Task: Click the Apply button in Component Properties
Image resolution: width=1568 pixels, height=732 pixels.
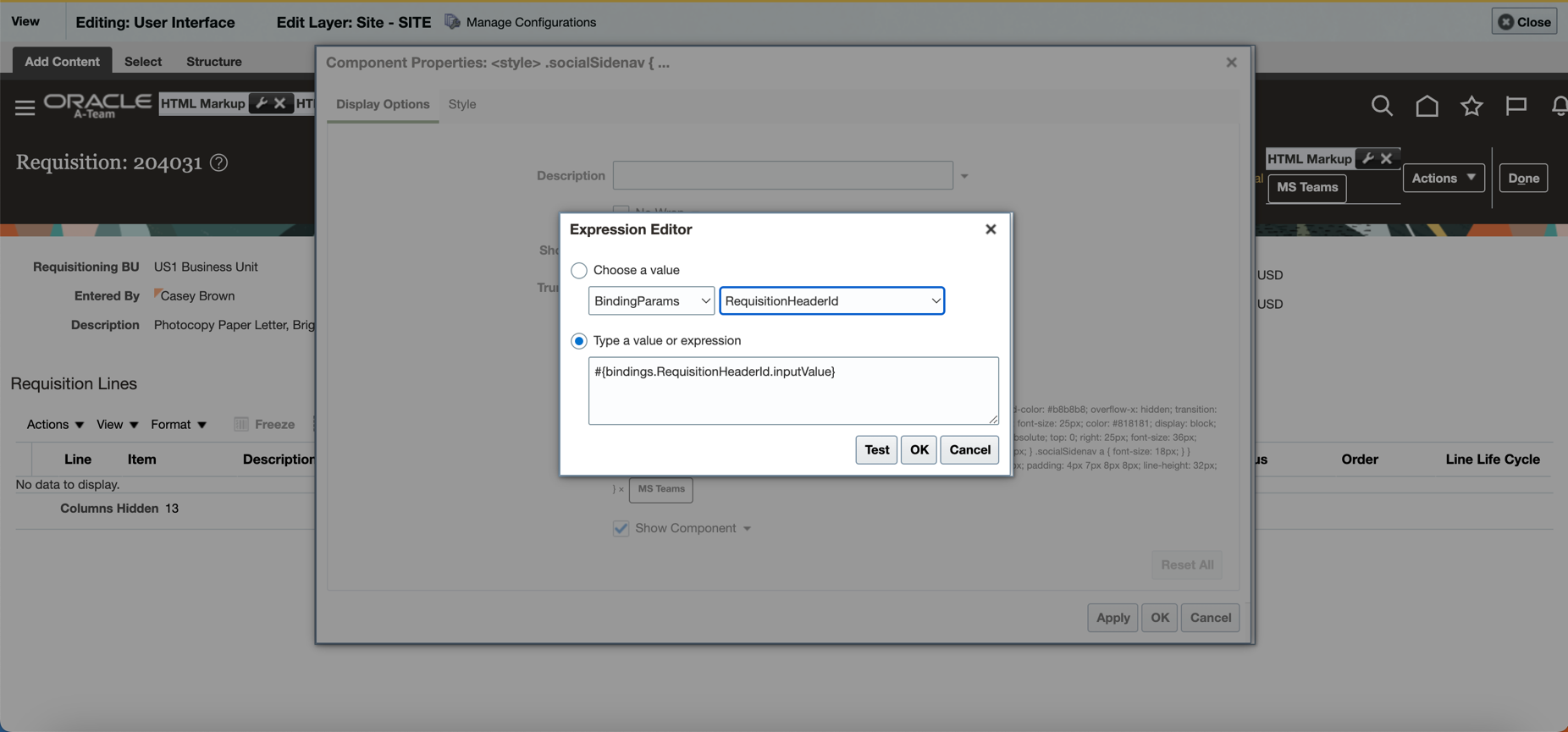Action: [x=1112, y=618]
